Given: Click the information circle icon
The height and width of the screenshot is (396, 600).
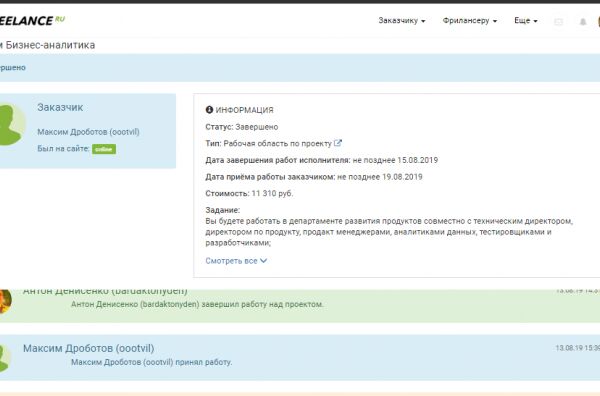Looking at the screenshot, I should point(209,110).
